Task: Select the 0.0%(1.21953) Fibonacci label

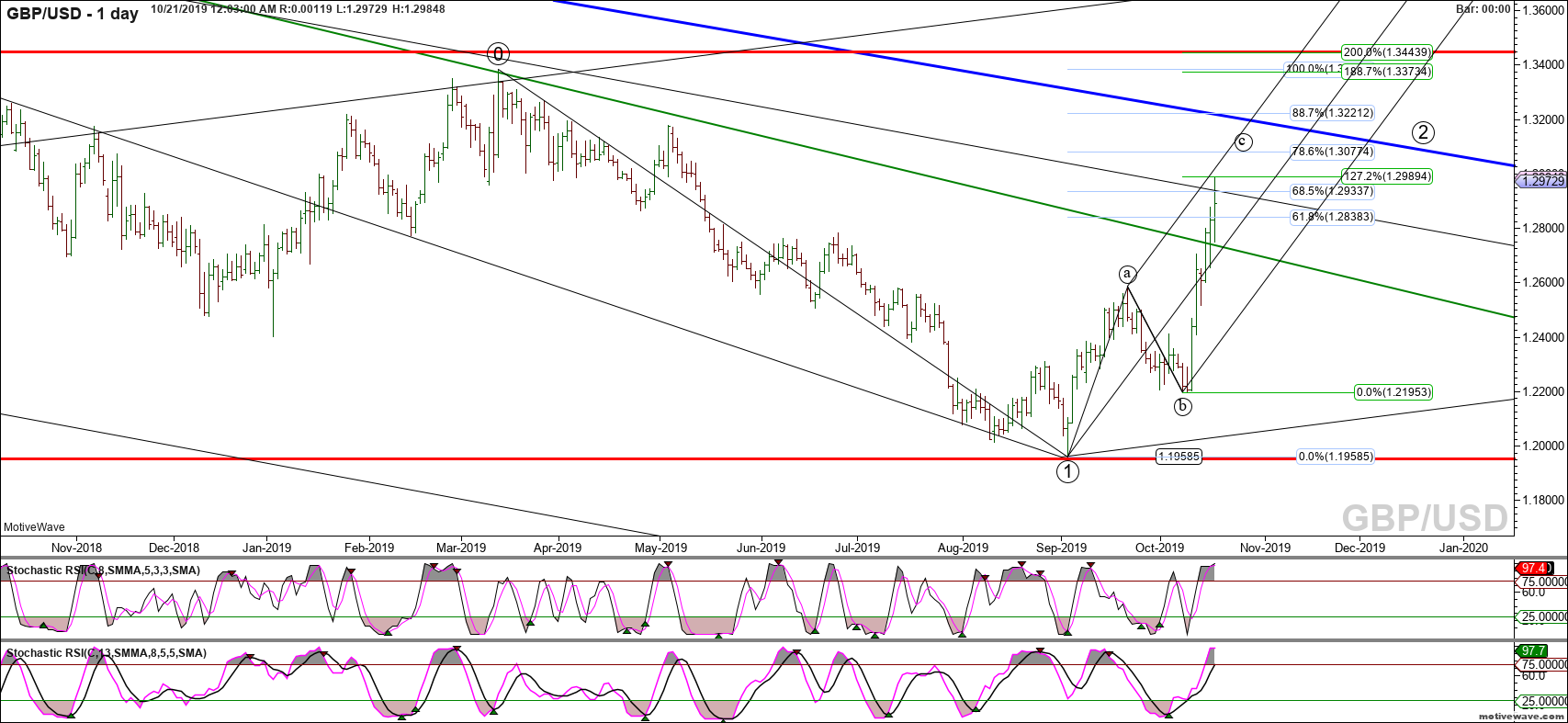Action: (x=1393, y=392)
